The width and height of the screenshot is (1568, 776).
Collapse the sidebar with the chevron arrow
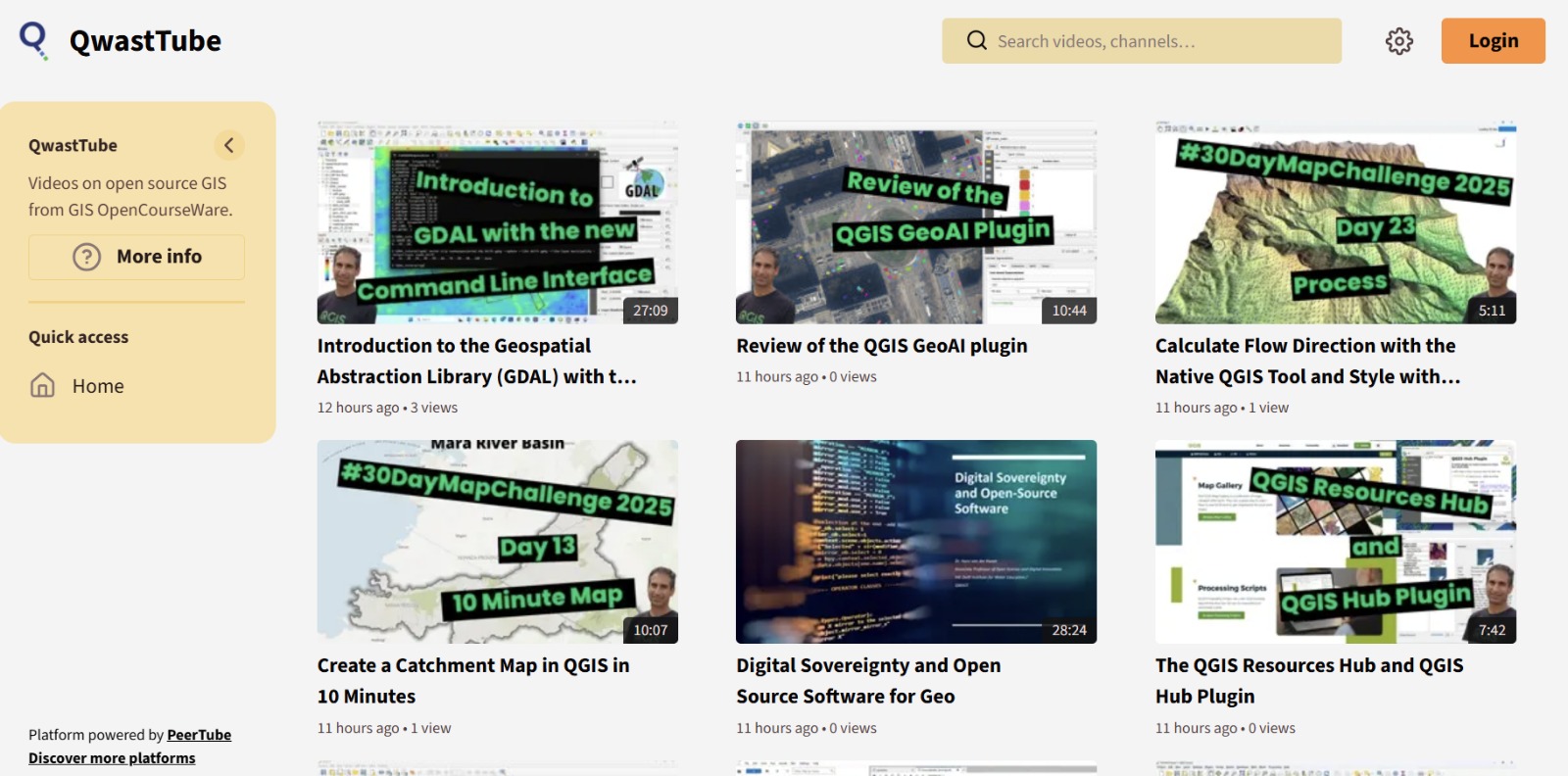point(228,146)
